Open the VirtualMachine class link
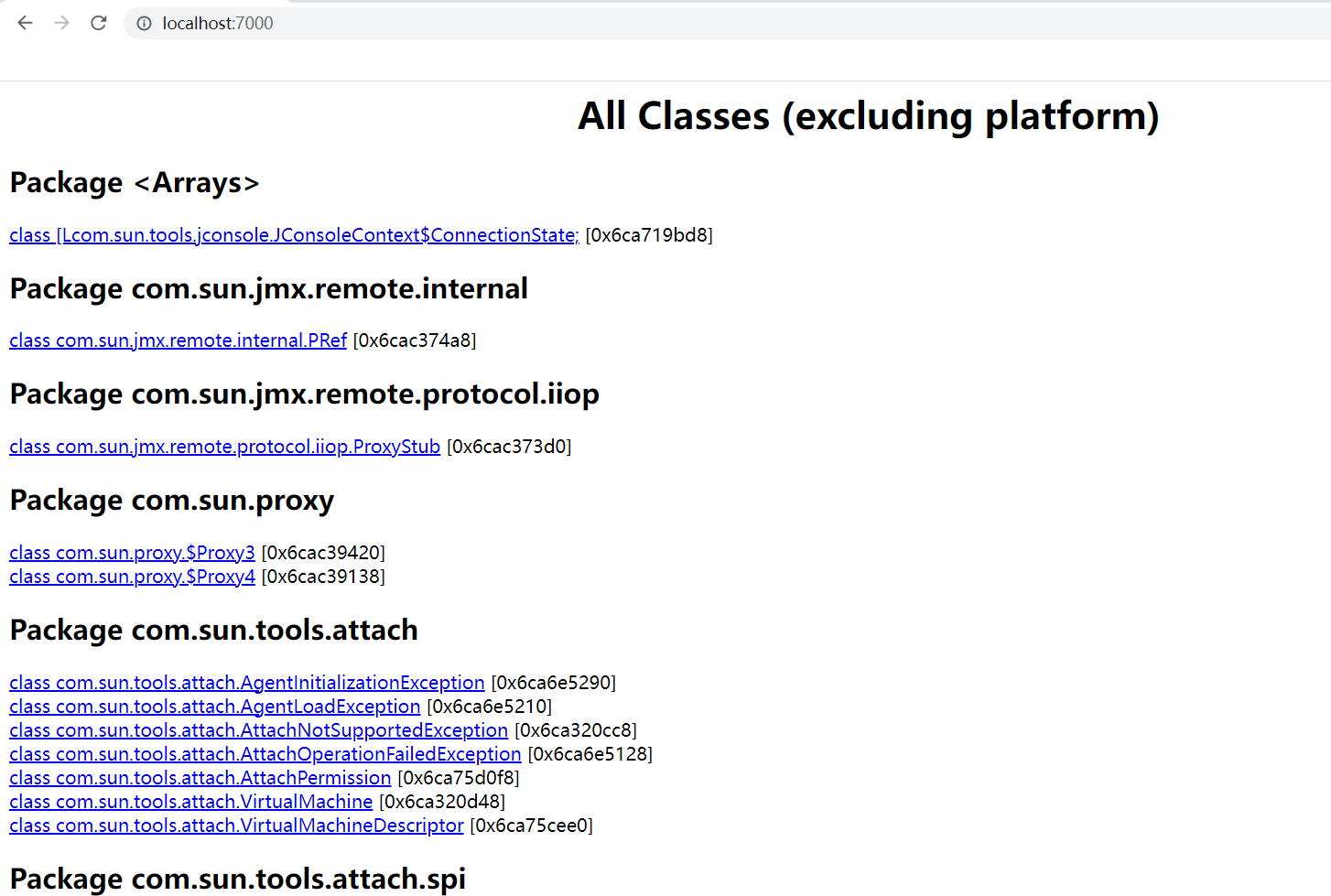Screen dimensions: 1331x896 tap(190, 802)
